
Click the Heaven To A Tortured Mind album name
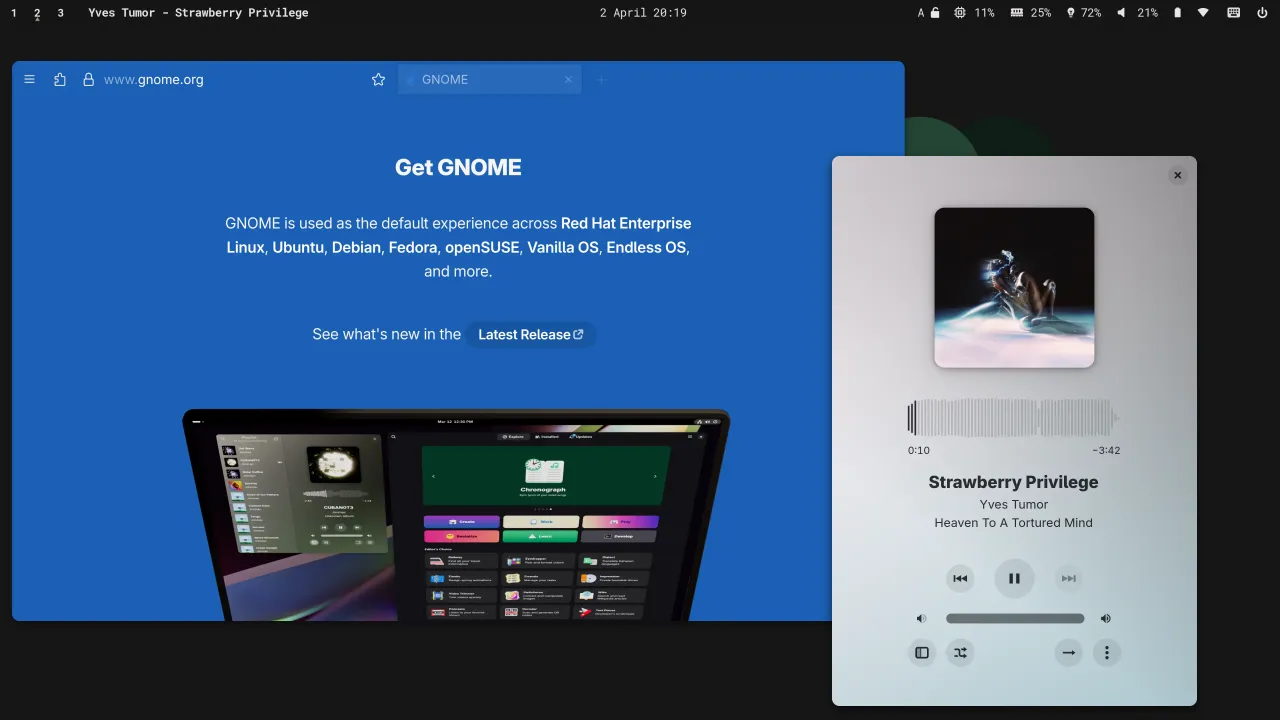coord(1014,523)
